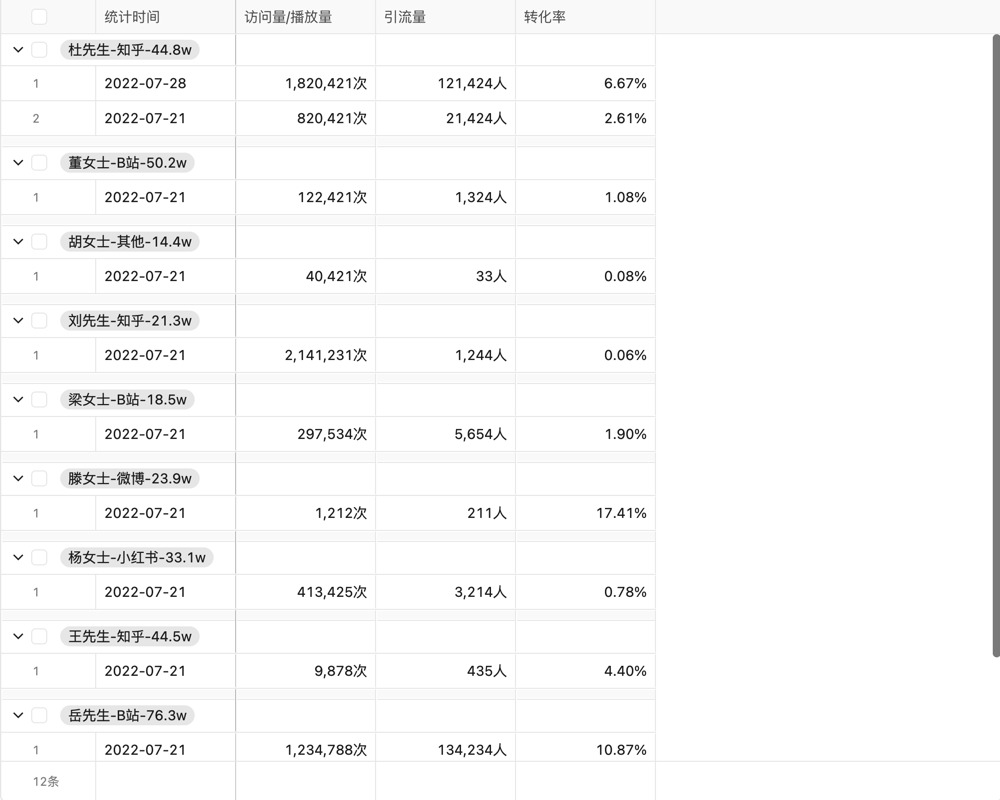
Task: Click the 杨女士-小红书-33.1w group label
Action: tap(137, 557)
